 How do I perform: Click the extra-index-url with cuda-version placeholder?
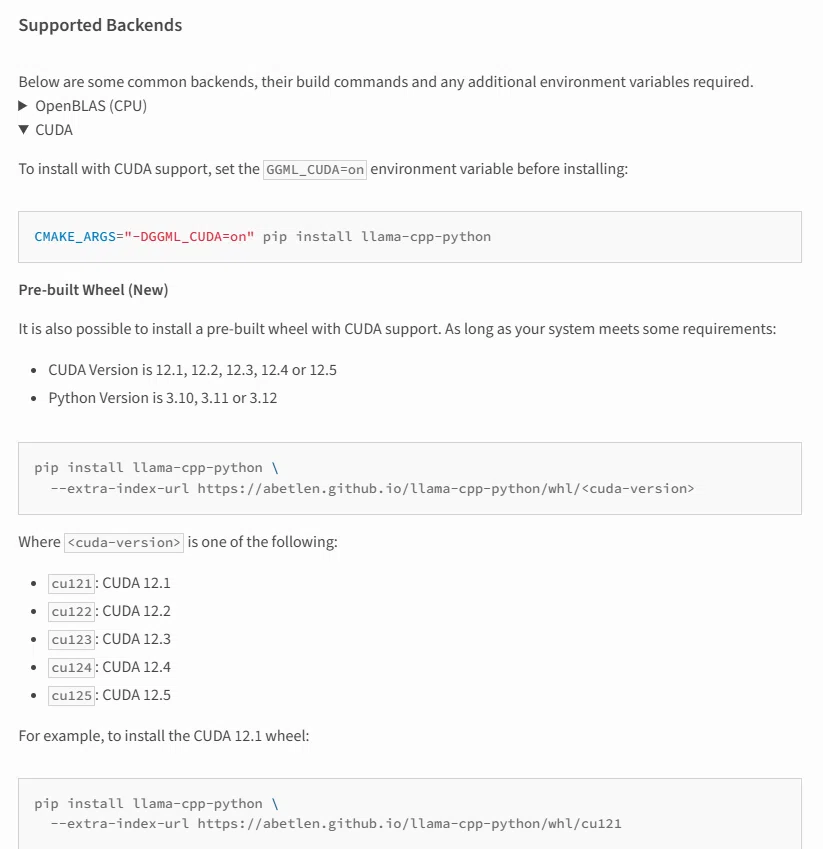(372, 488)
